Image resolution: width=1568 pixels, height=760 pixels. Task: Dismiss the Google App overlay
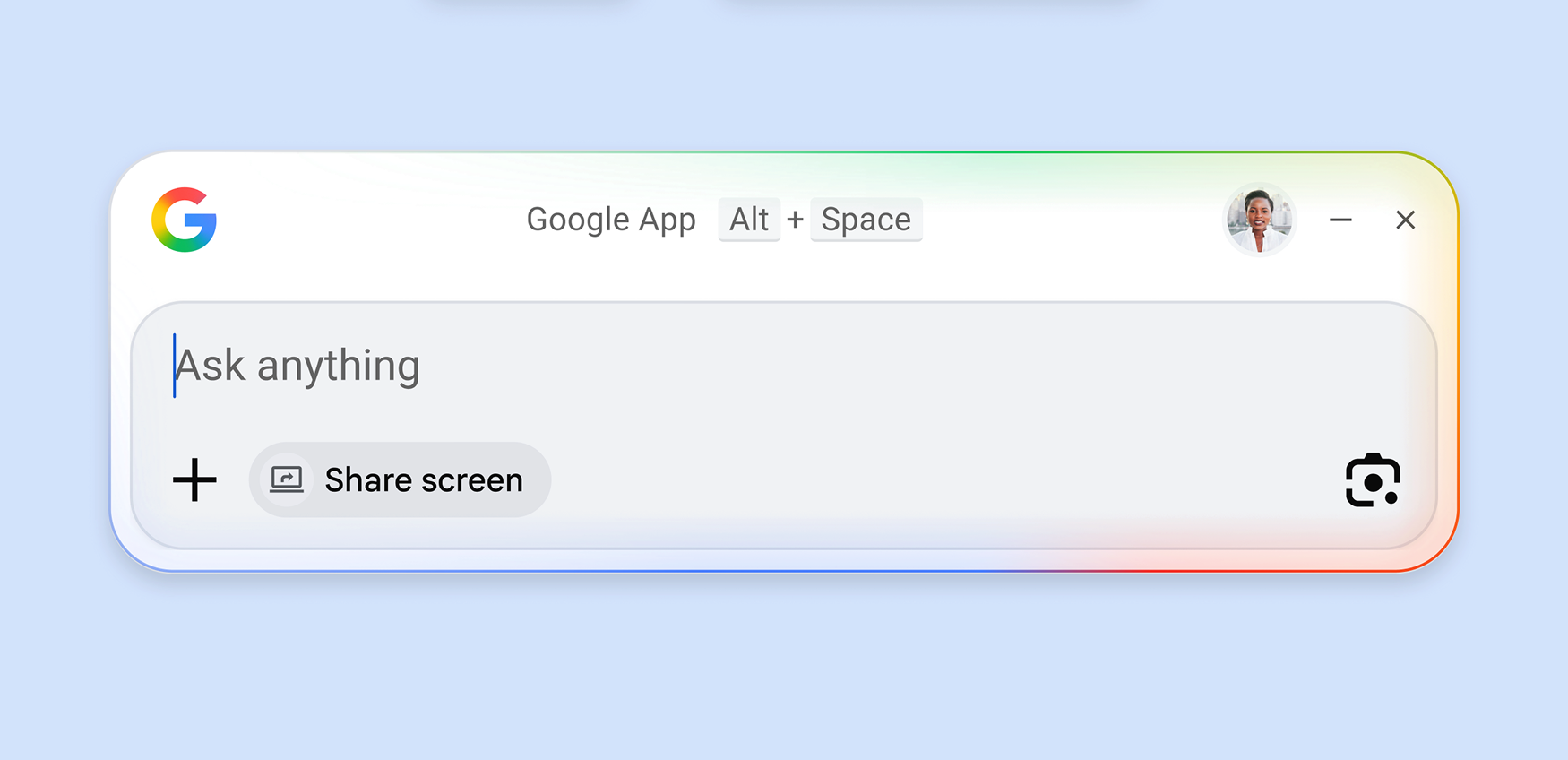(1406, 220)
